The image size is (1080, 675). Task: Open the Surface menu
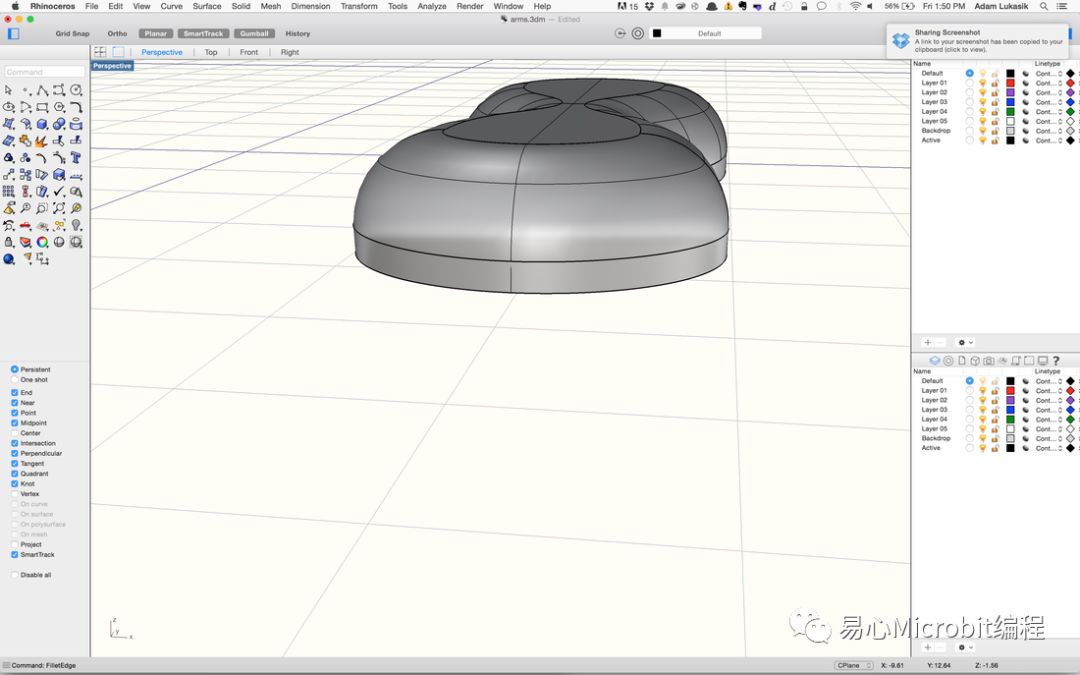coord(207,6)
